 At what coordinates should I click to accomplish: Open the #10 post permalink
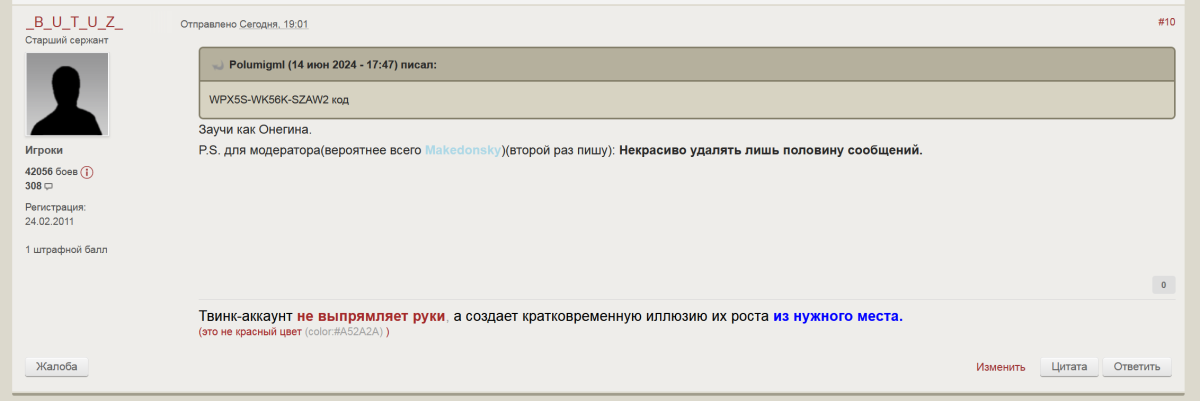tap(1166, 21)
